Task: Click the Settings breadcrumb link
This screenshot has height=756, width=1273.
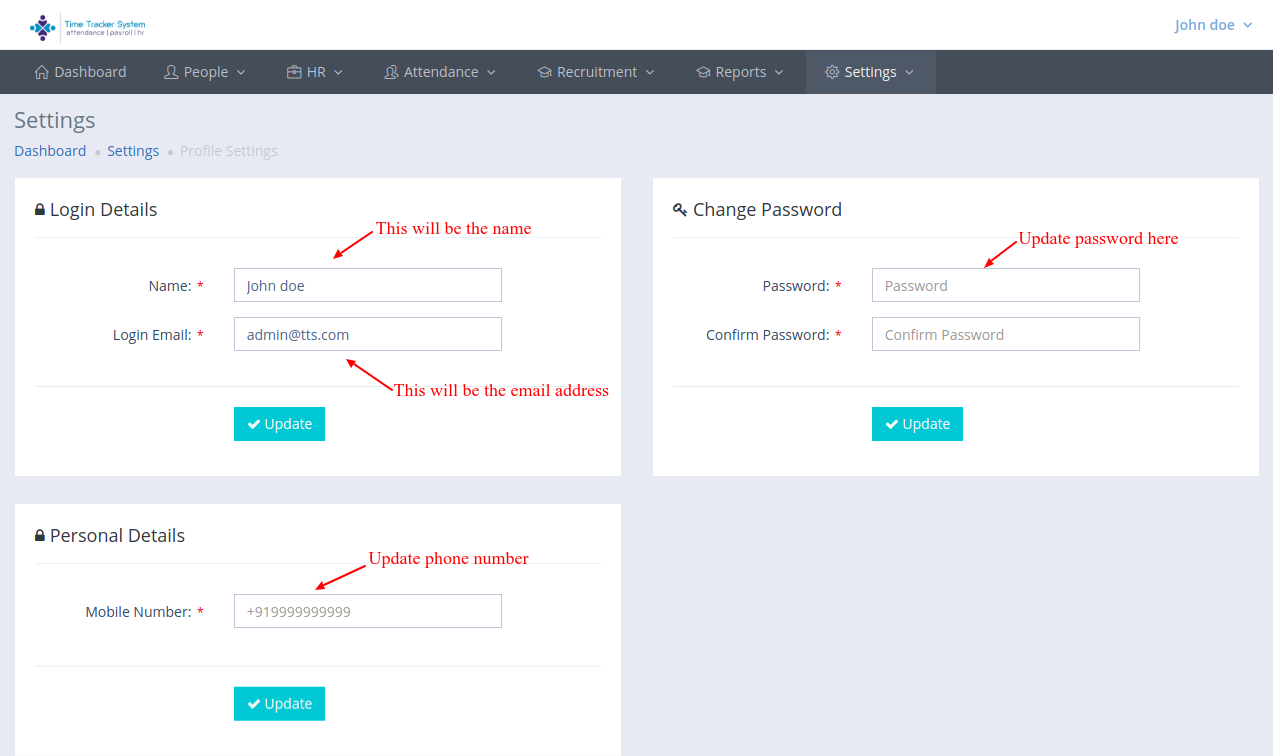Action: click(133, 151)
